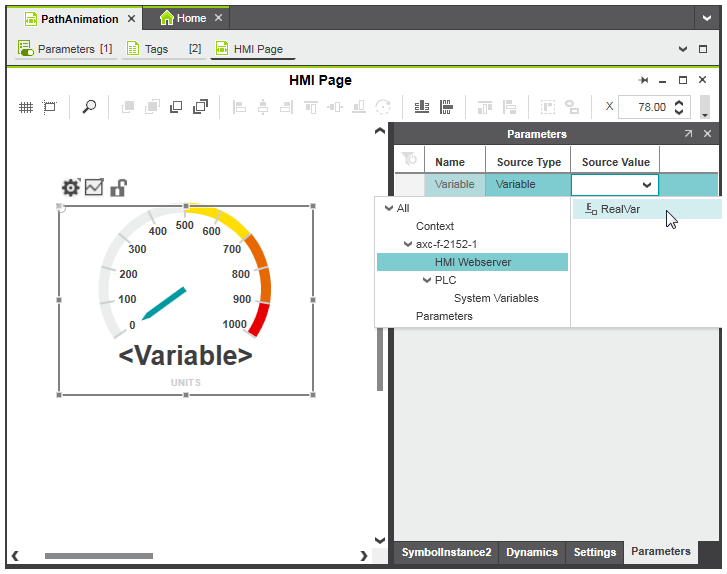Select RealVar from the variable list
The height and width of the screenshot is (574, 727).
click(620, 209)
